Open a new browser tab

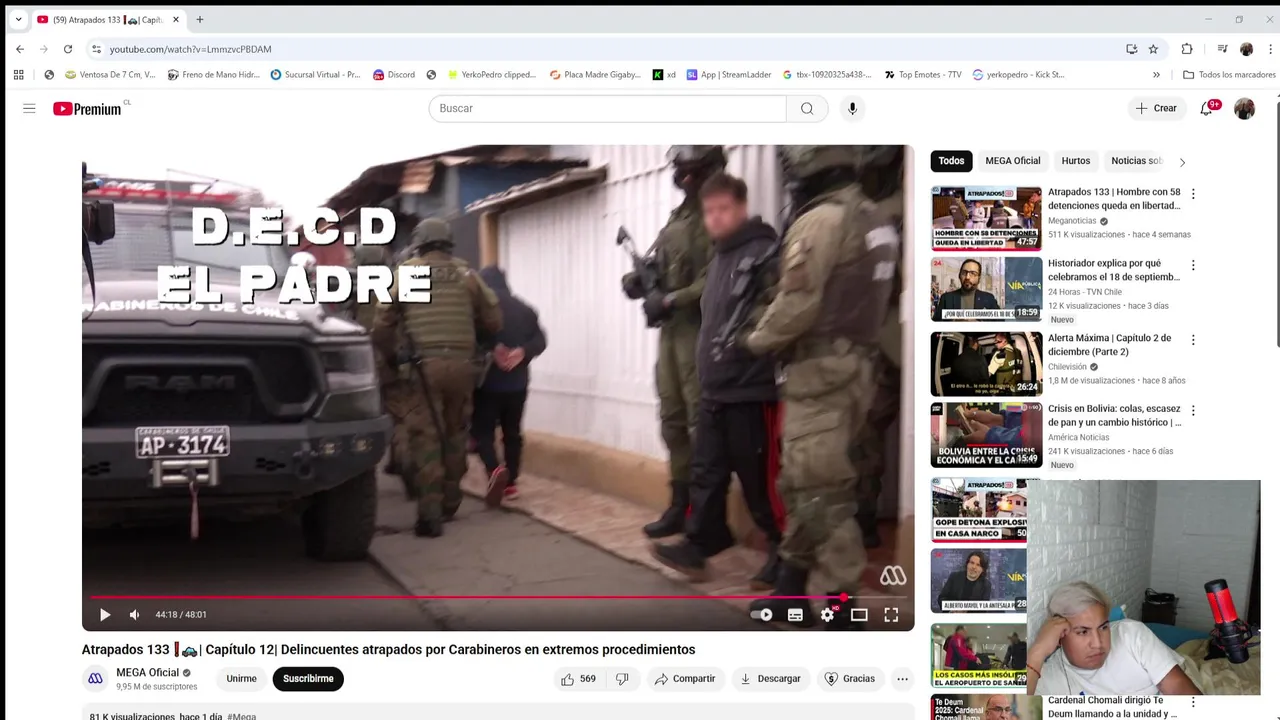pos(200,19)
